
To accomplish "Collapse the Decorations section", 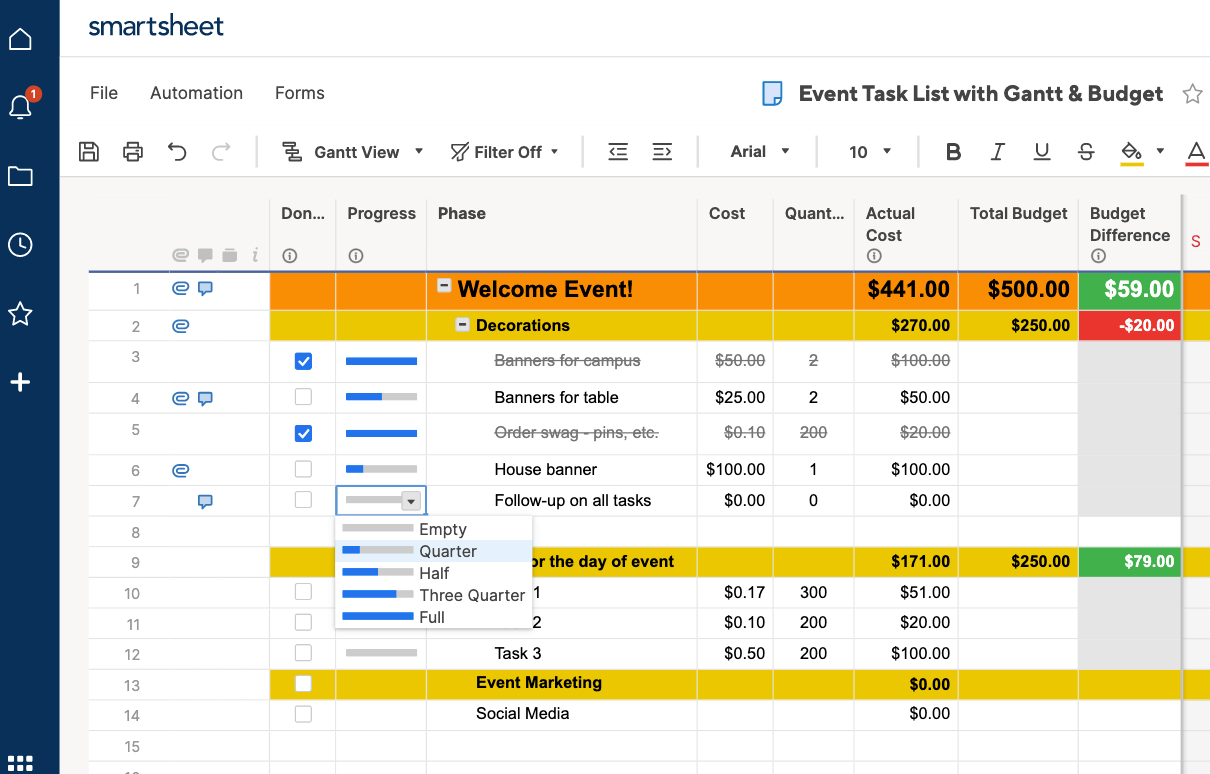I will pyautogui.click(x=462, y=325).
